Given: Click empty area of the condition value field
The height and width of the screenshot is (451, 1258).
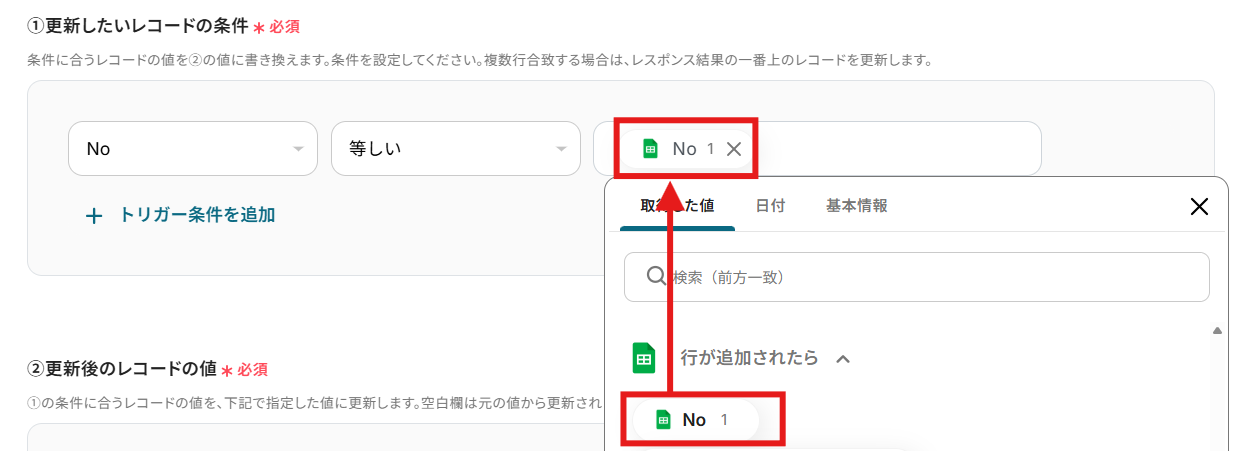Looking at the screenshot, I should tap(900, 149).
